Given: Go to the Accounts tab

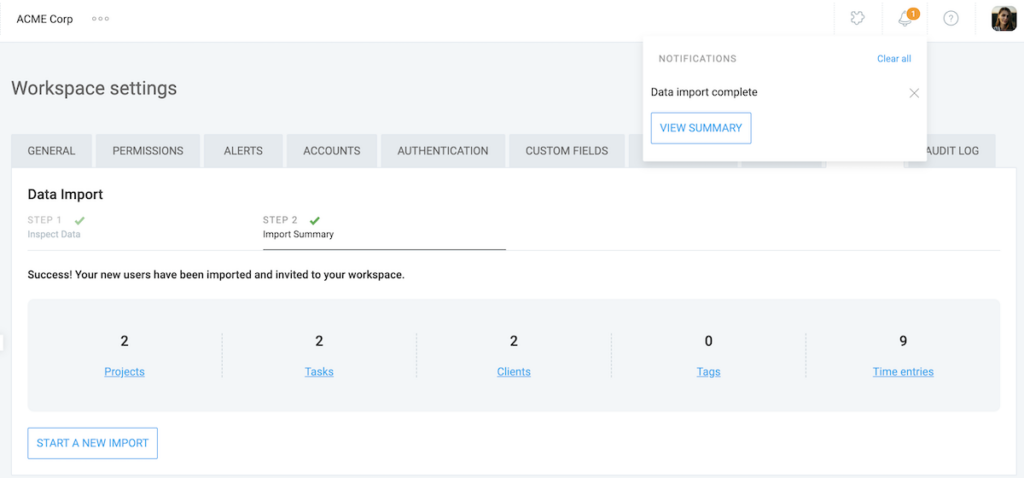Looking at the screenshot, I should click(x=331, y=151).
